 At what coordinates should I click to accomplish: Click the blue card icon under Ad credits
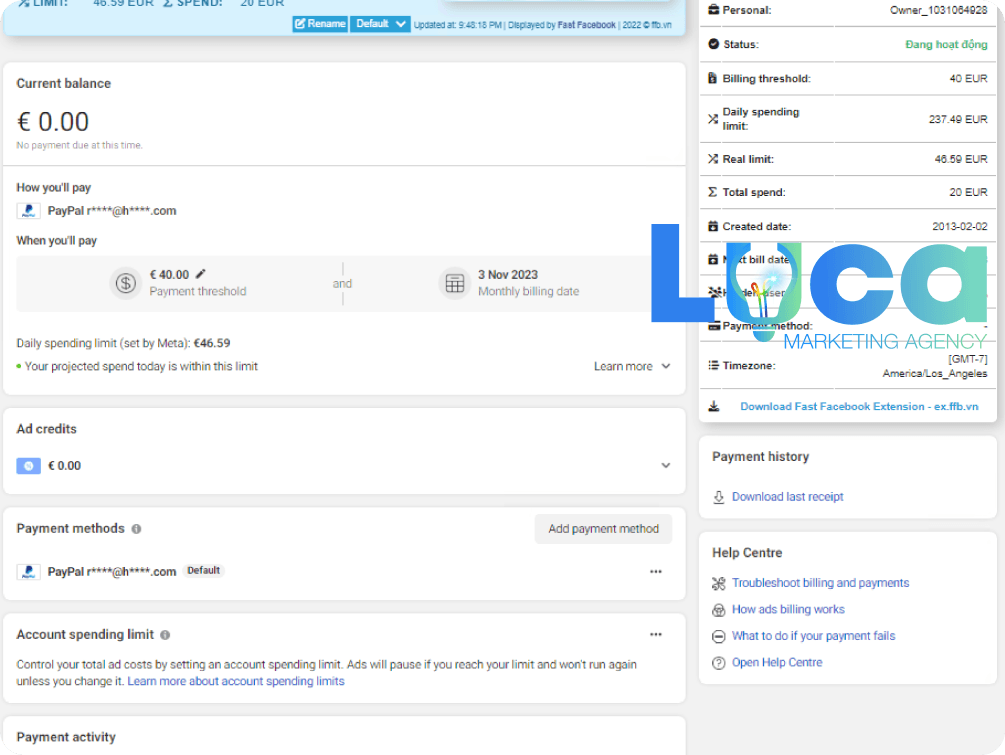coord(28,465)
